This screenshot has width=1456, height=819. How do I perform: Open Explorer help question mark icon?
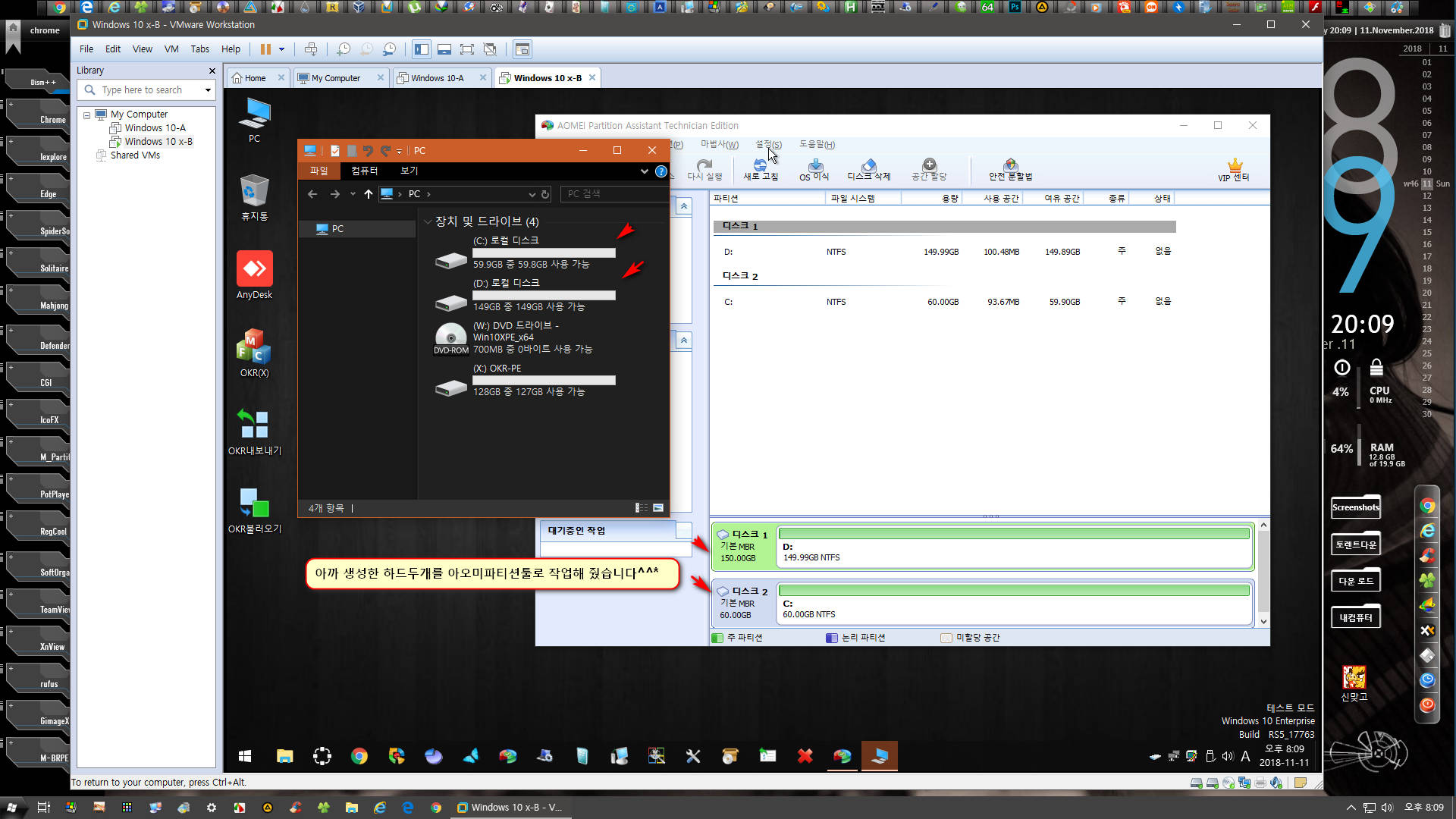pyautogui.click(x=661, y=171)
